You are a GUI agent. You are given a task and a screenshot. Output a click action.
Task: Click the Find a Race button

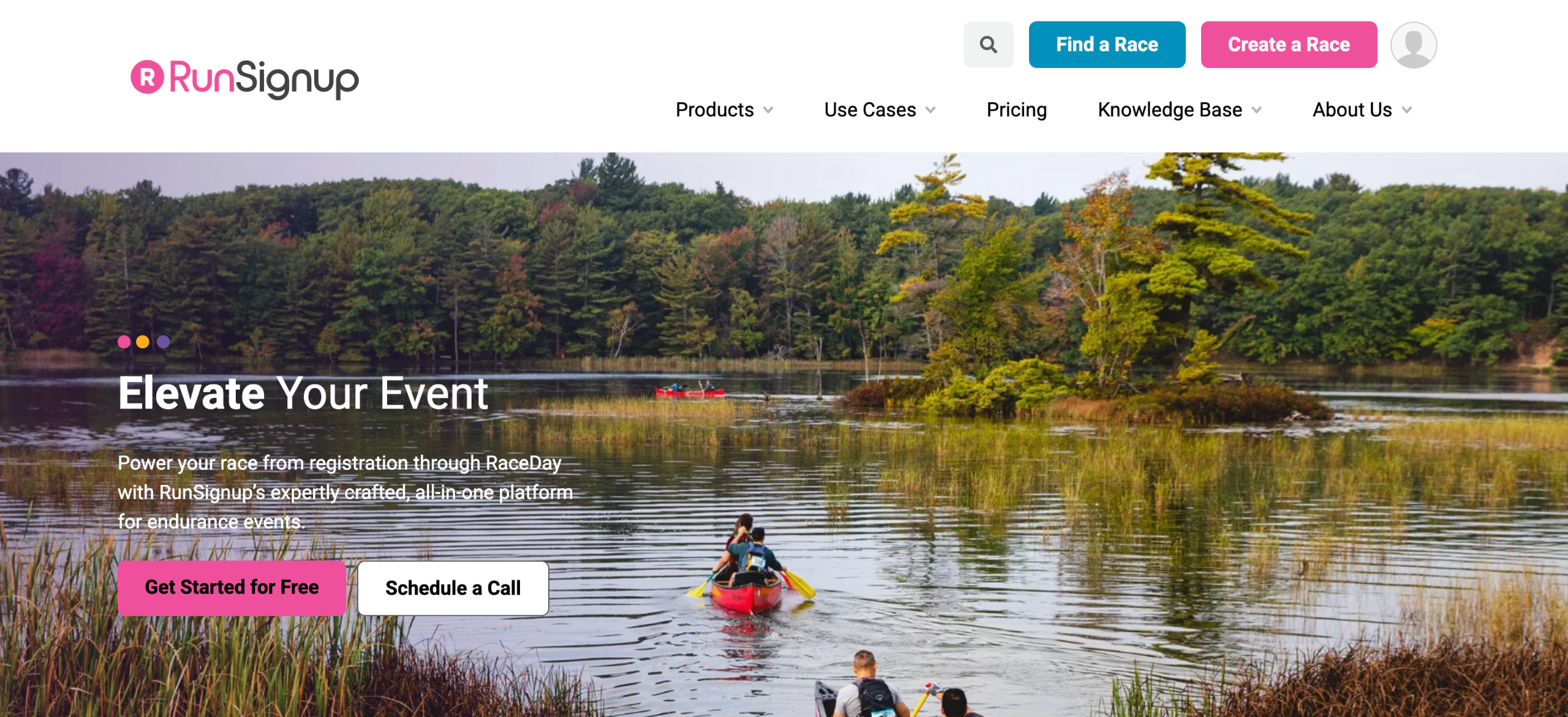(x=1107, y=45)
